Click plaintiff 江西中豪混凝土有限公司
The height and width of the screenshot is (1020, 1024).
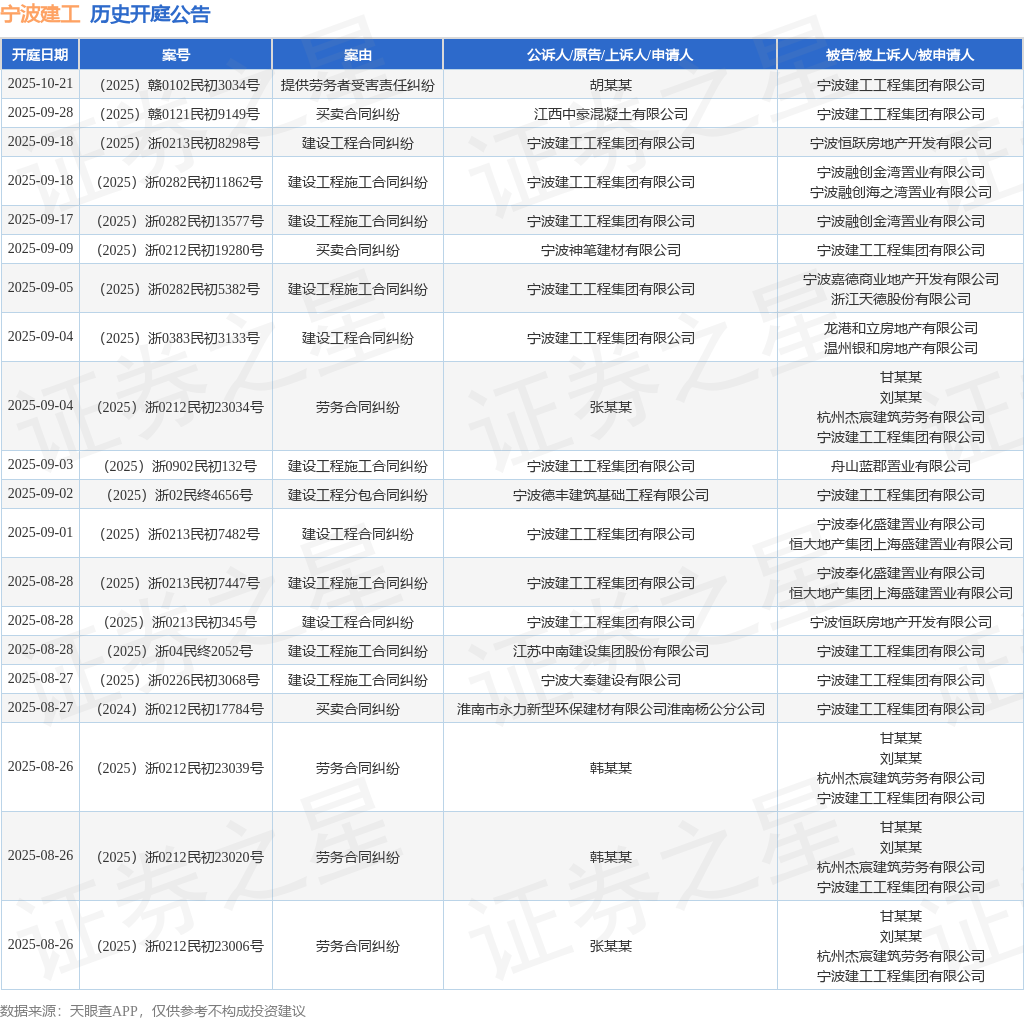611,114
